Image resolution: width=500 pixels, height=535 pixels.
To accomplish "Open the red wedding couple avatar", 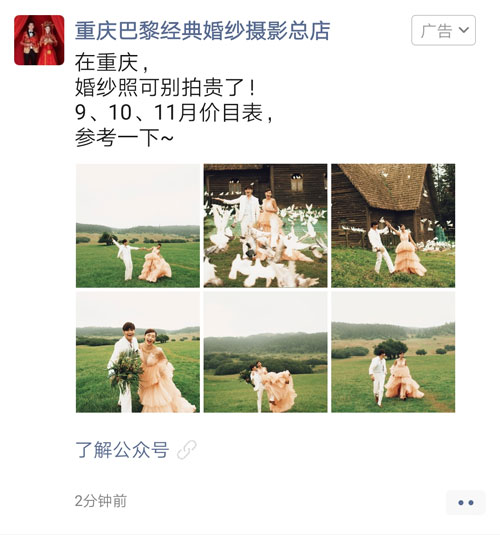I will point(39,40).
